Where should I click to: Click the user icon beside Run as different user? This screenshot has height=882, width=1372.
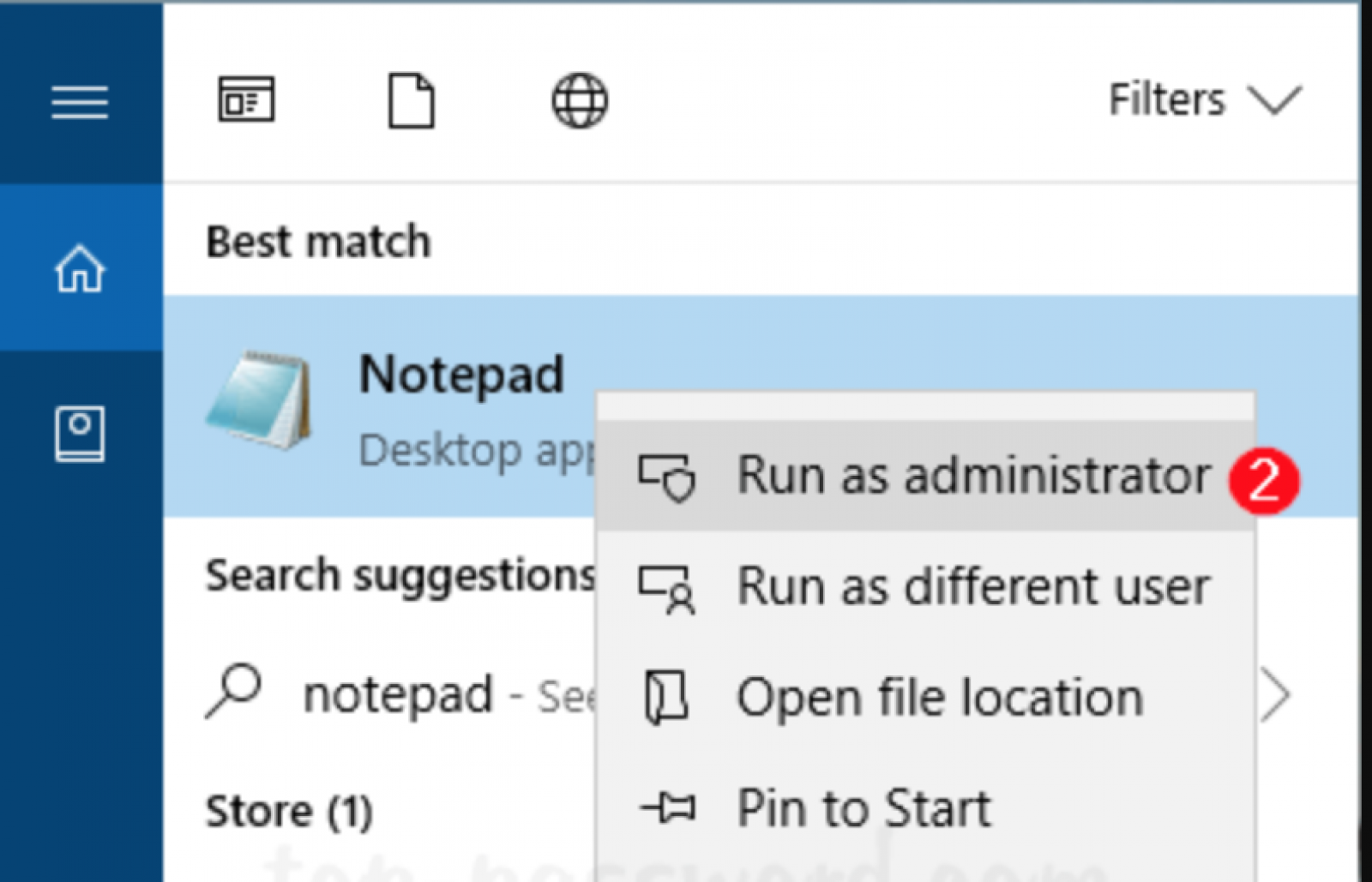(666, 588)
